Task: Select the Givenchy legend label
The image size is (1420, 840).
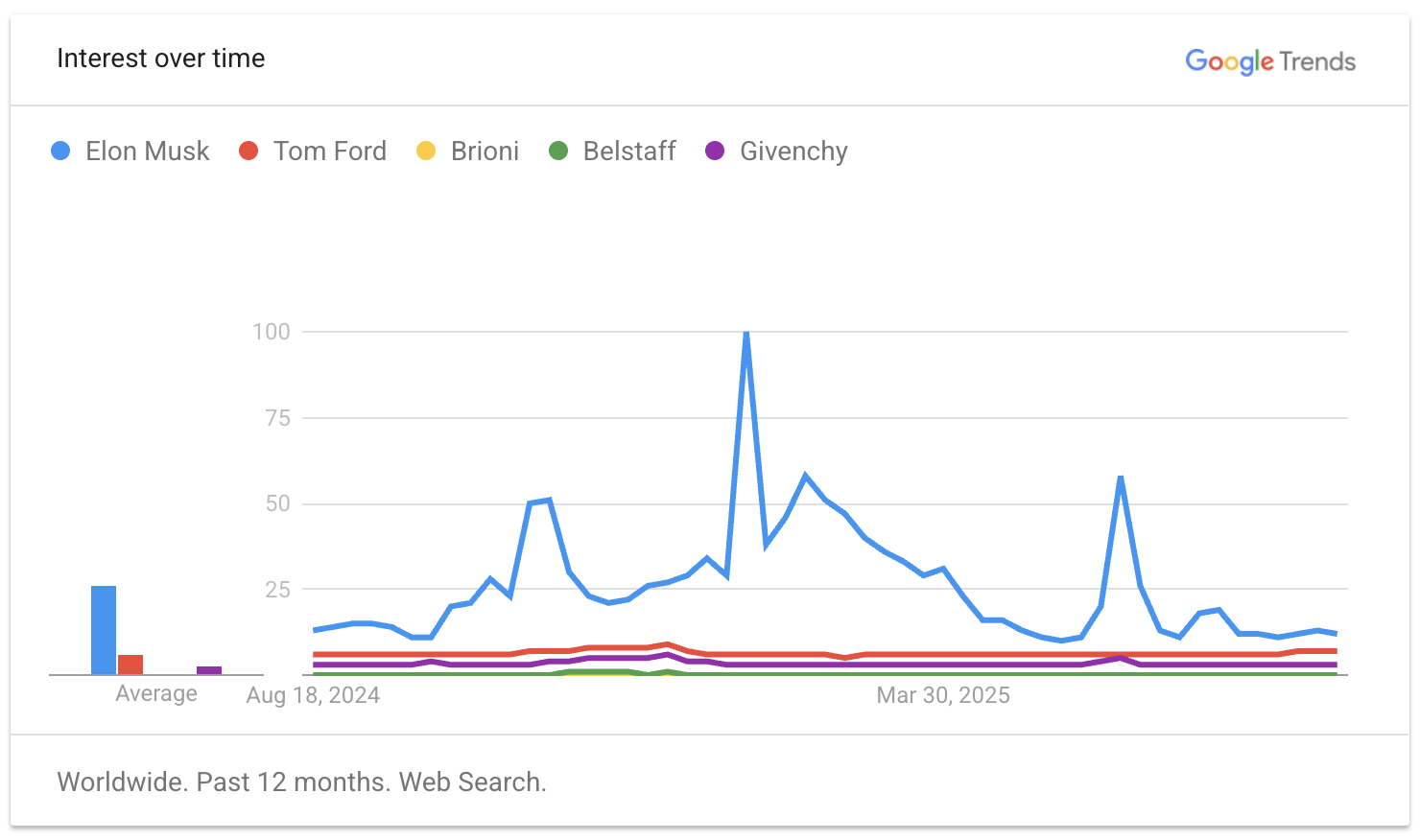Action: 793,152
